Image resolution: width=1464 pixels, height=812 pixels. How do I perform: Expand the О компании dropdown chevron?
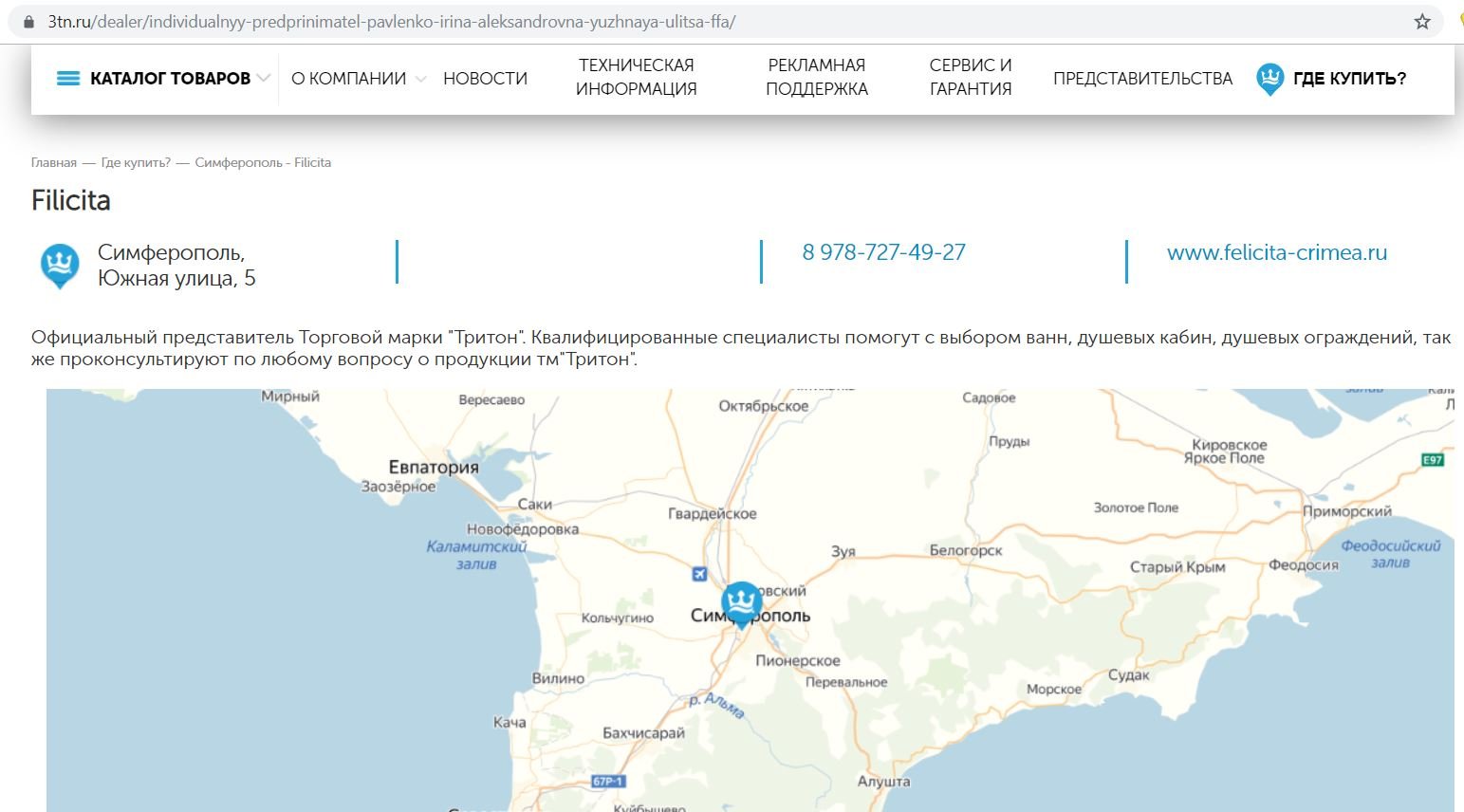pos(420,79)
